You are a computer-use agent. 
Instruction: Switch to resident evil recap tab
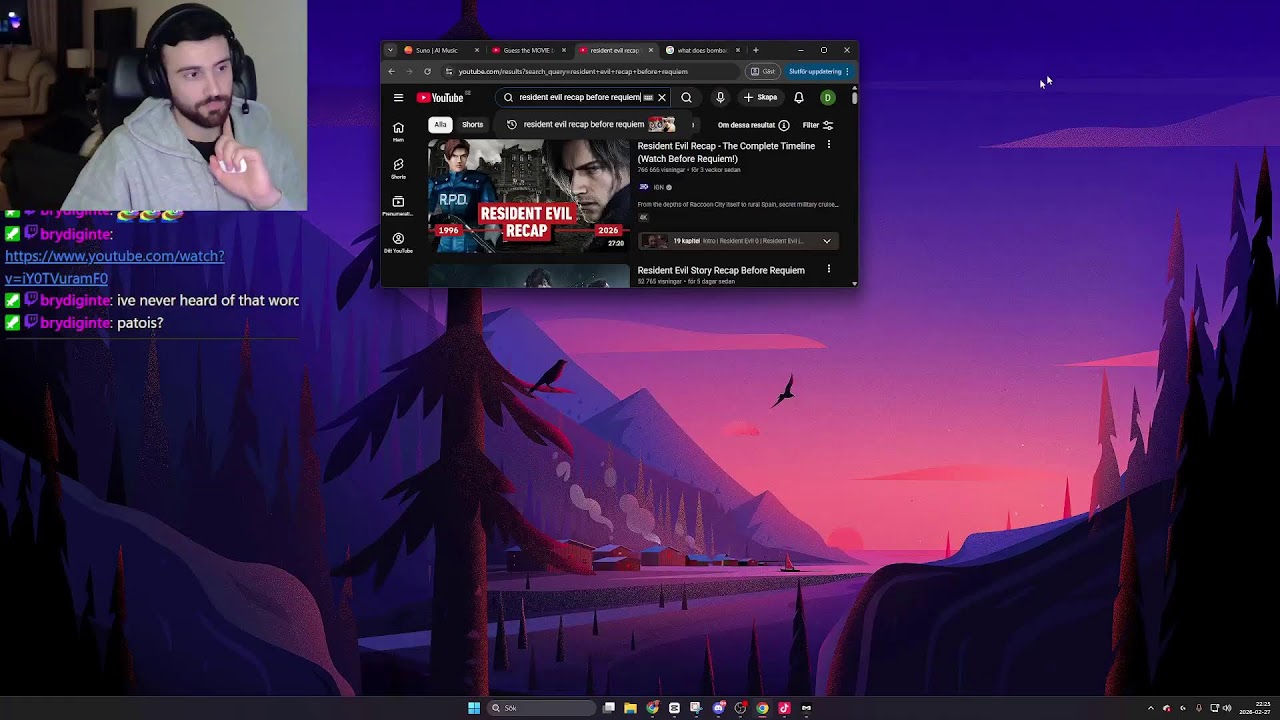pyautogui.click(x=614, y=50)
